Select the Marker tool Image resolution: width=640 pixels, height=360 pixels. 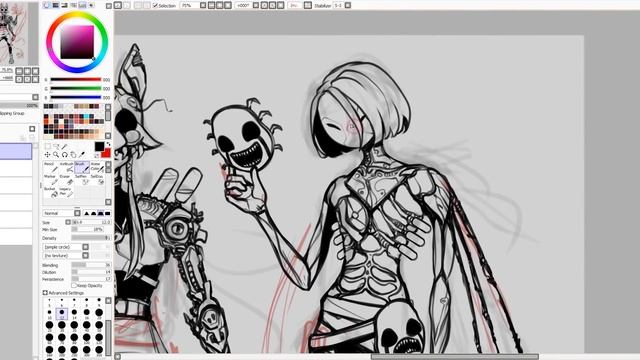coord(51,180)
